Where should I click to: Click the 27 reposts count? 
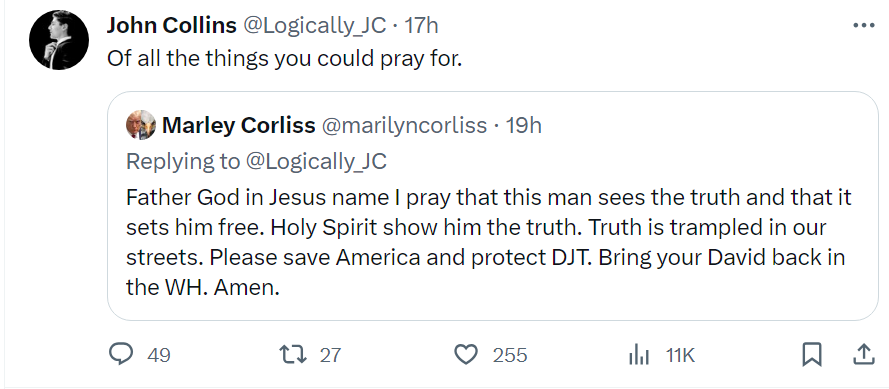pos(331,356)
